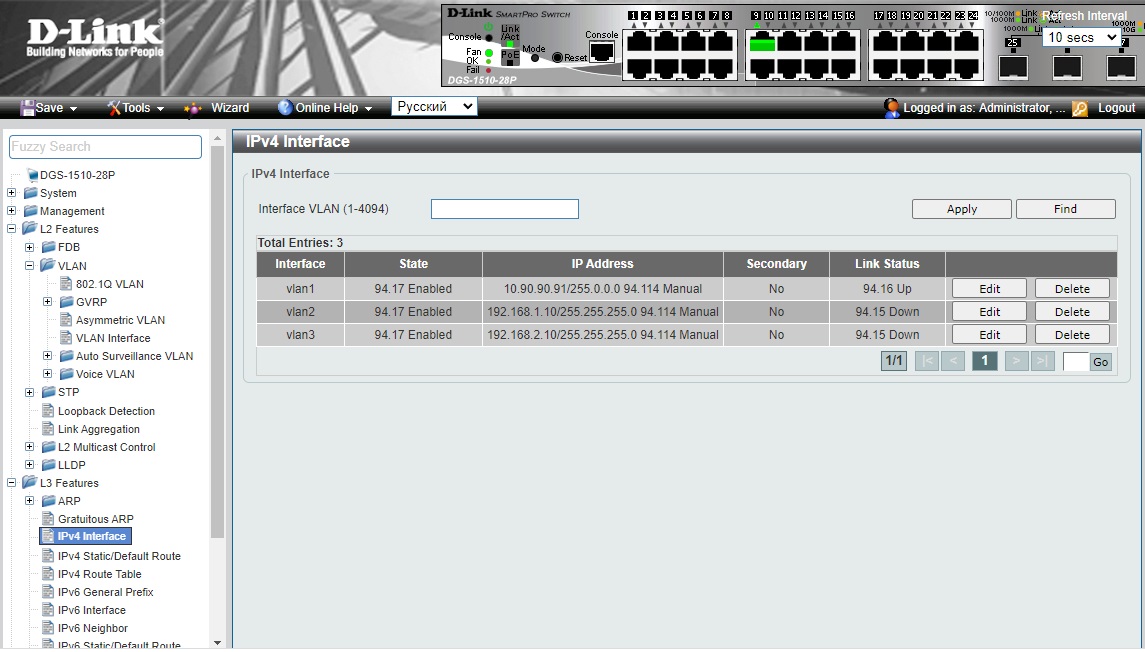Click the Find button

click(x=1065, y=209)
